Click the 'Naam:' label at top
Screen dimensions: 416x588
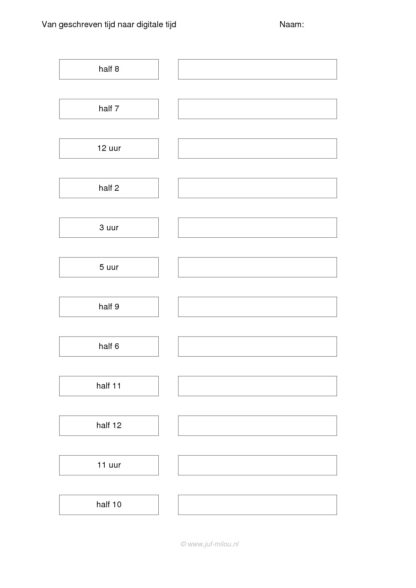(x=291, y=24)
